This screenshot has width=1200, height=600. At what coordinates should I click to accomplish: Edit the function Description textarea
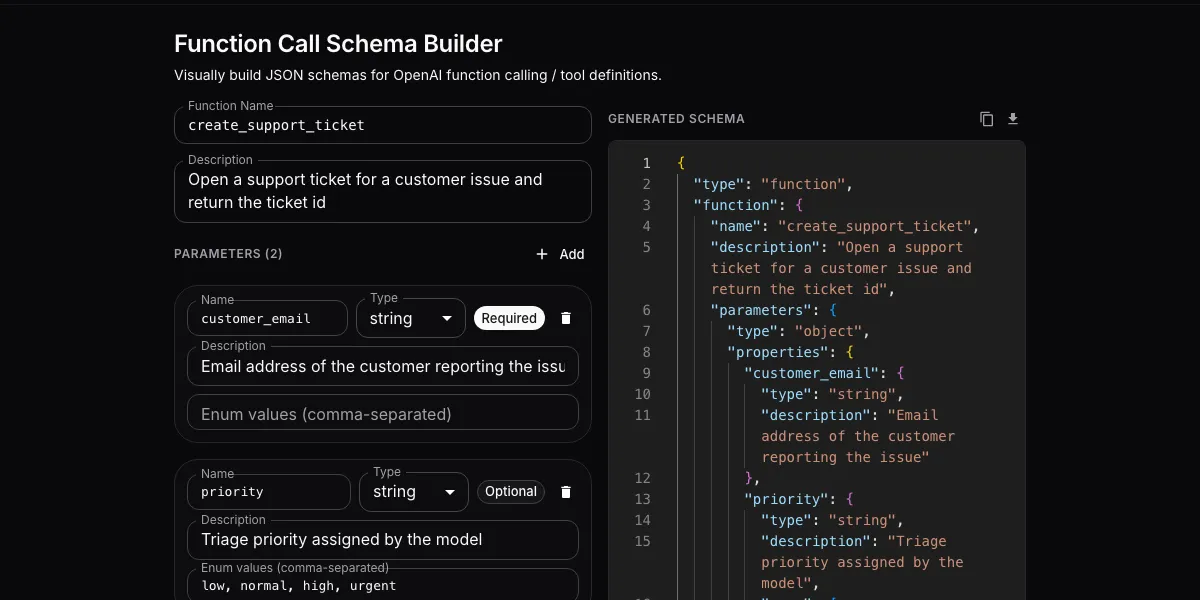point(383,191)
